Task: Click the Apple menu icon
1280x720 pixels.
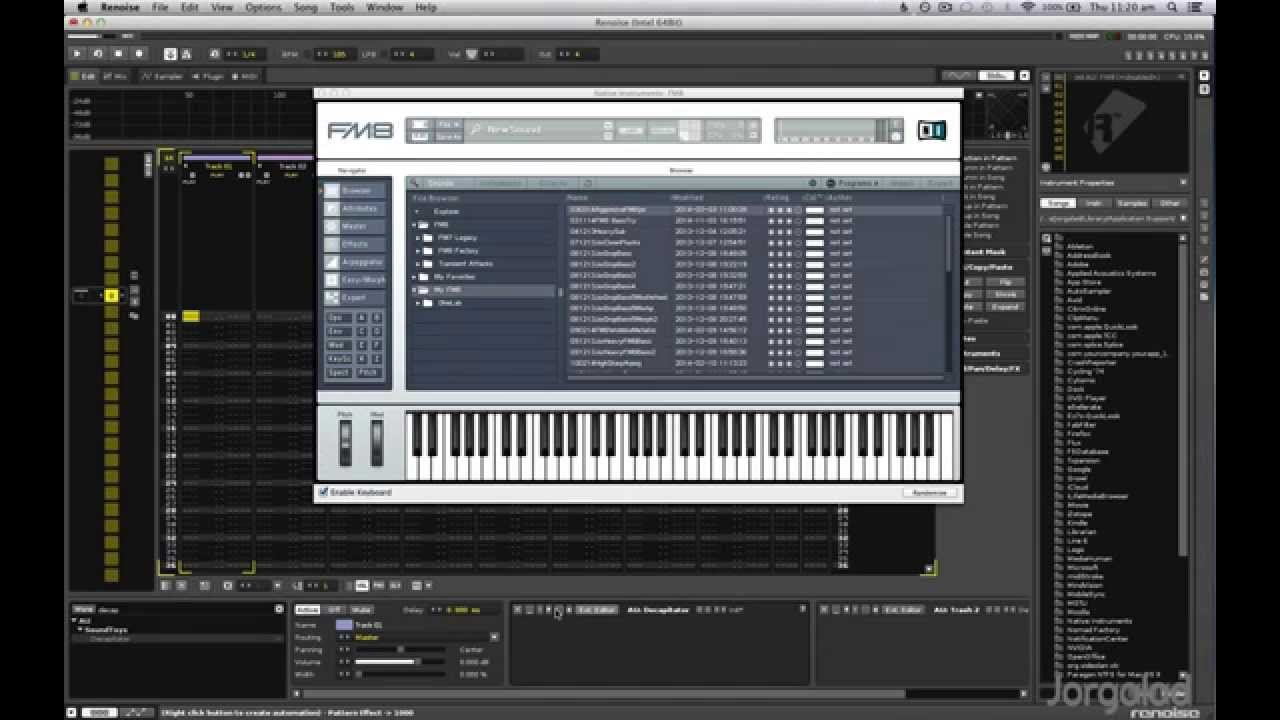Action: [81, 7]
